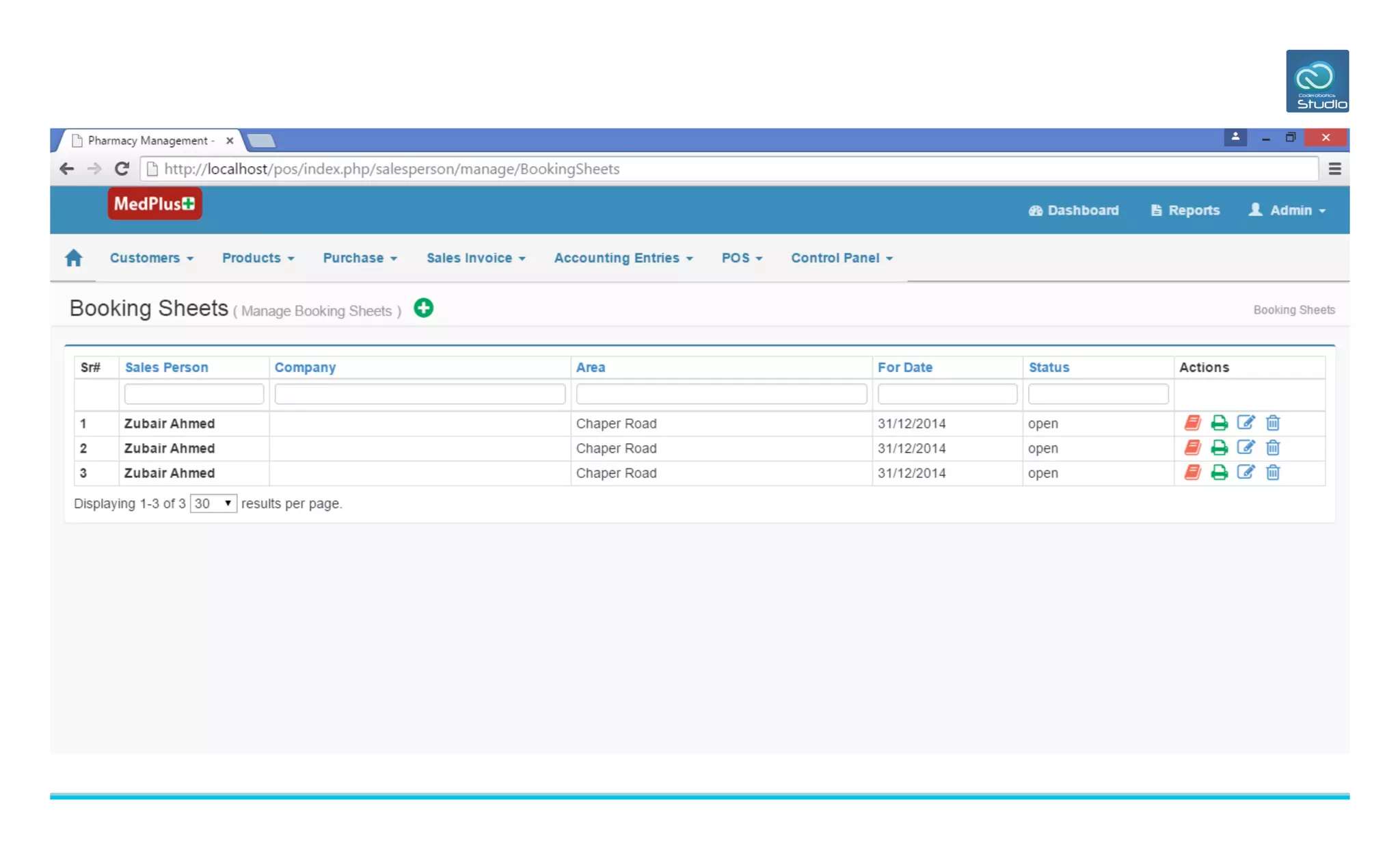The width and height of the screenshot is (1400, 850).
Task: Open the results per page selector
Action: 213,503
